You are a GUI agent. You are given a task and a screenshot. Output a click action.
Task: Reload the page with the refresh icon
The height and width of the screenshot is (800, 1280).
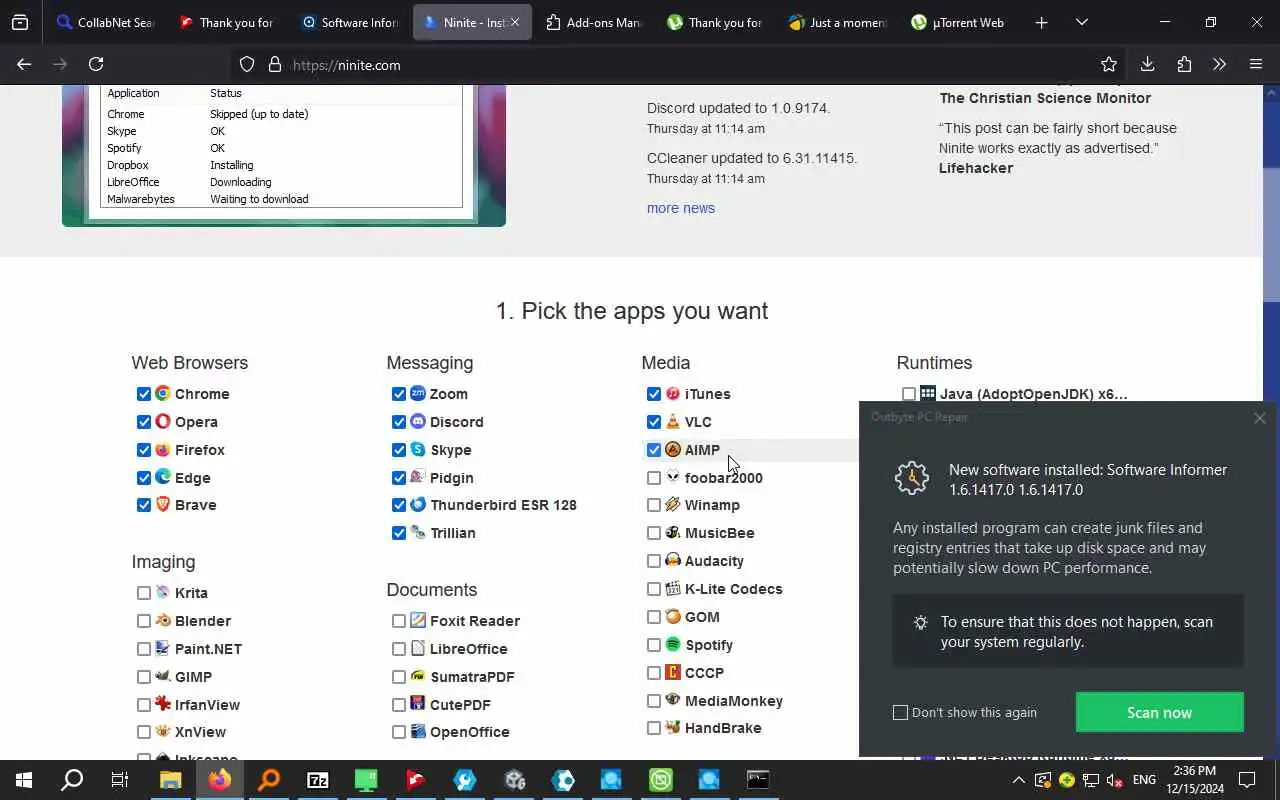point(96,64)
